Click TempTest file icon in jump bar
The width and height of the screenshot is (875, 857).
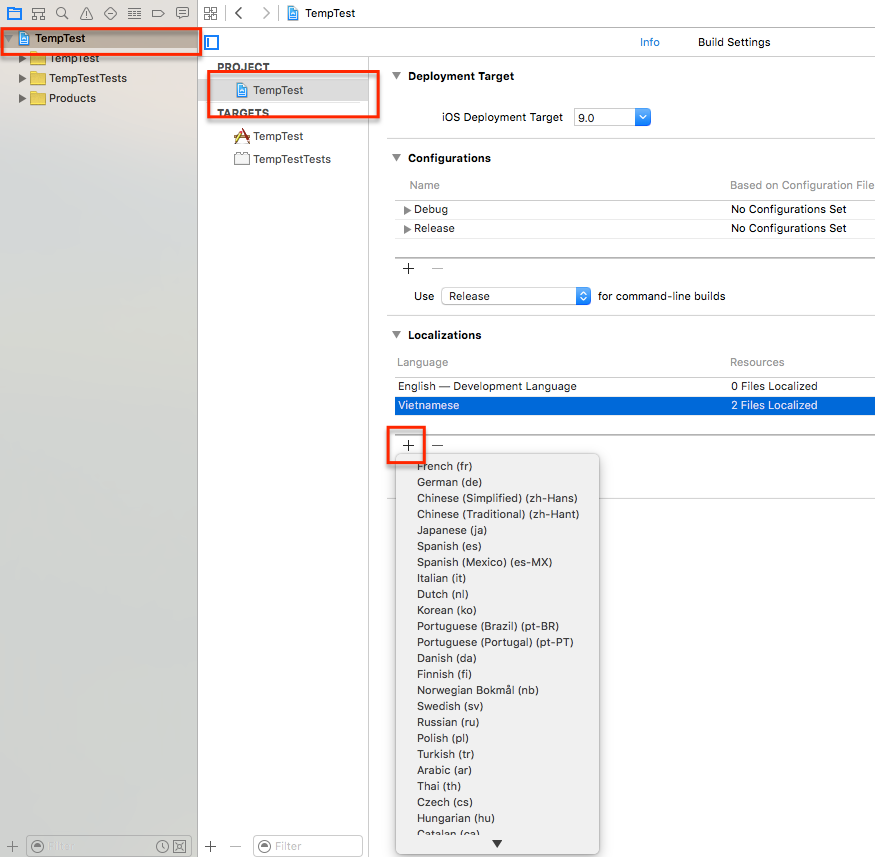(x=292, y=13)
